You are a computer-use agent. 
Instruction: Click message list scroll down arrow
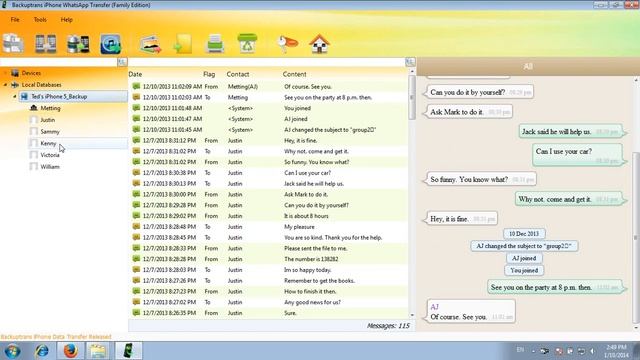pyautogui.click(x=412, y=315)
